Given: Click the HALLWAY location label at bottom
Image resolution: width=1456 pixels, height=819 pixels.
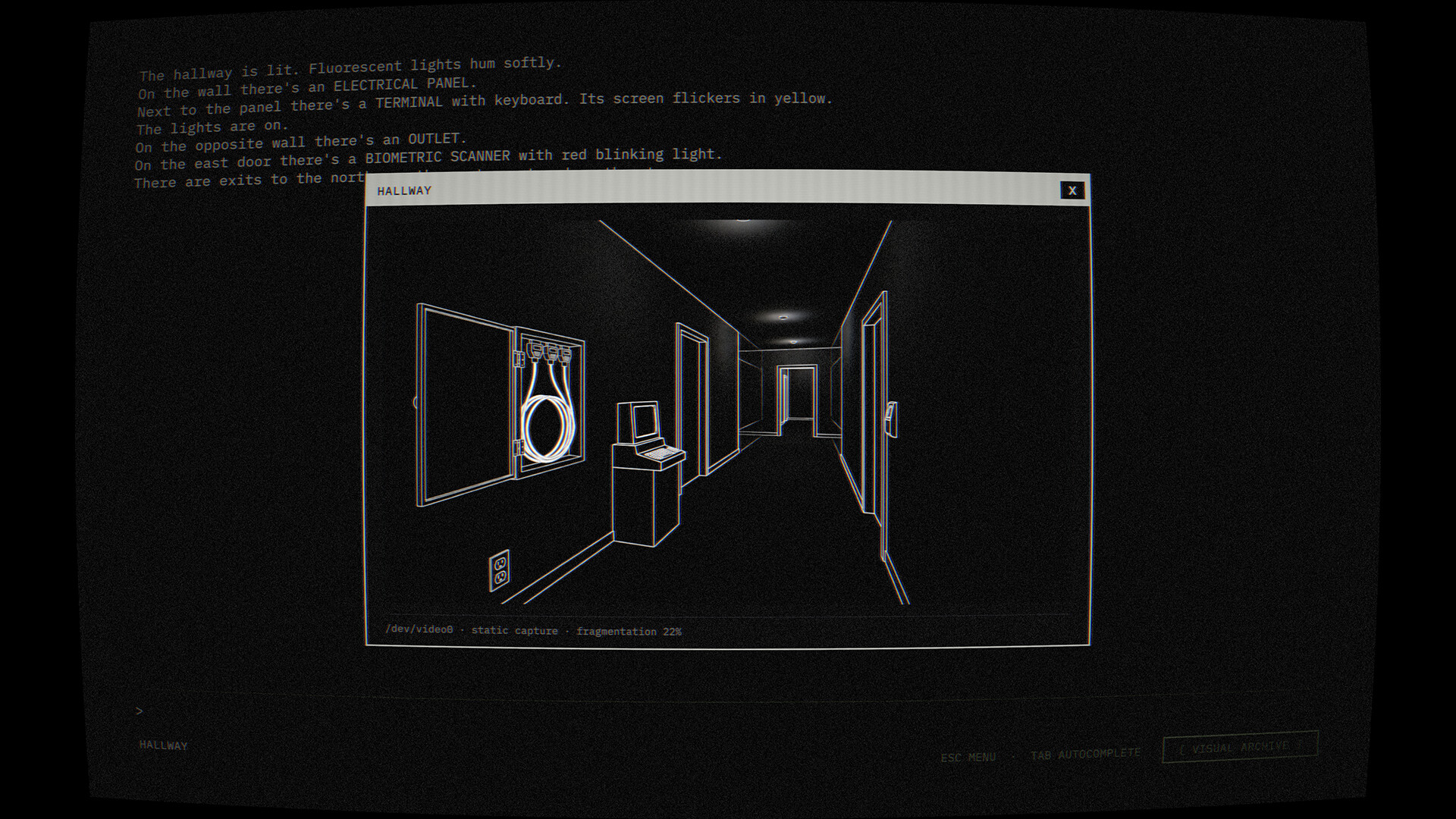Looking at the screenshot, I should 163,745.
